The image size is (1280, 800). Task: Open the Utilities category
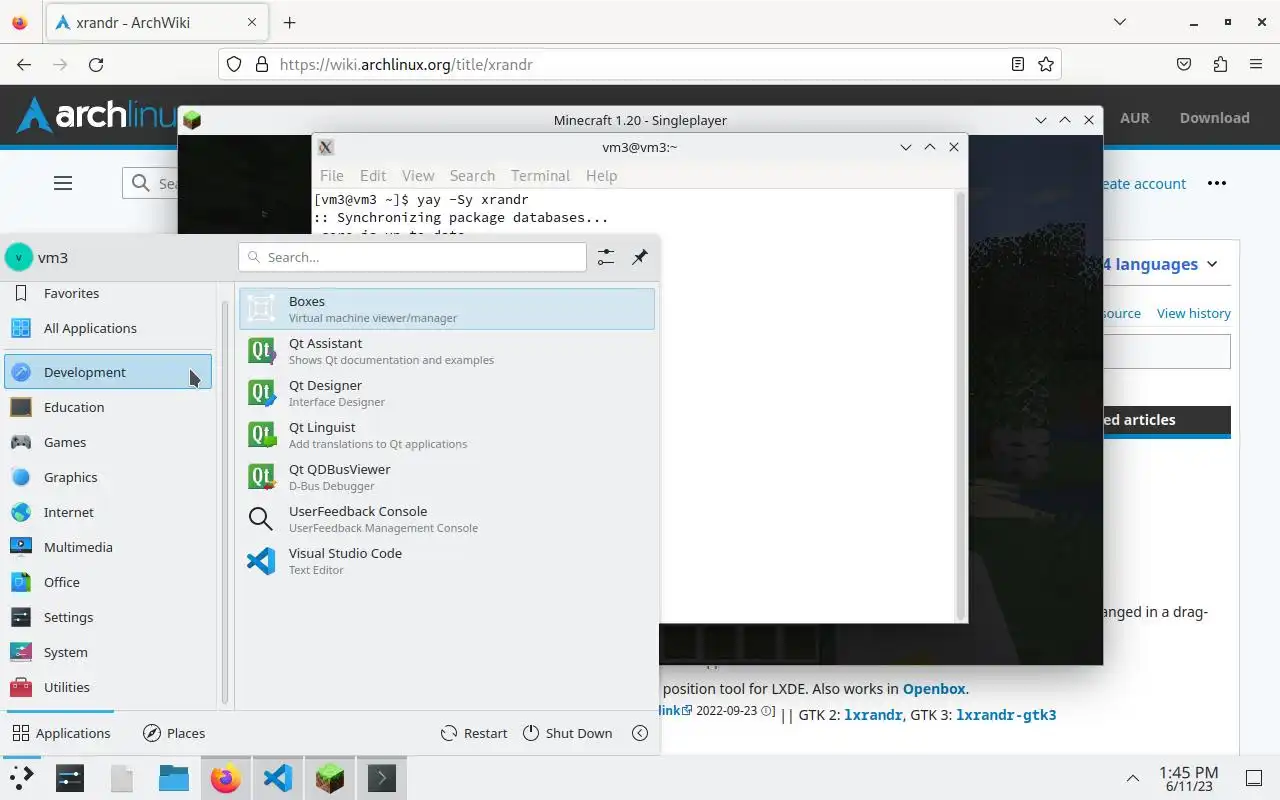point(108,687)
